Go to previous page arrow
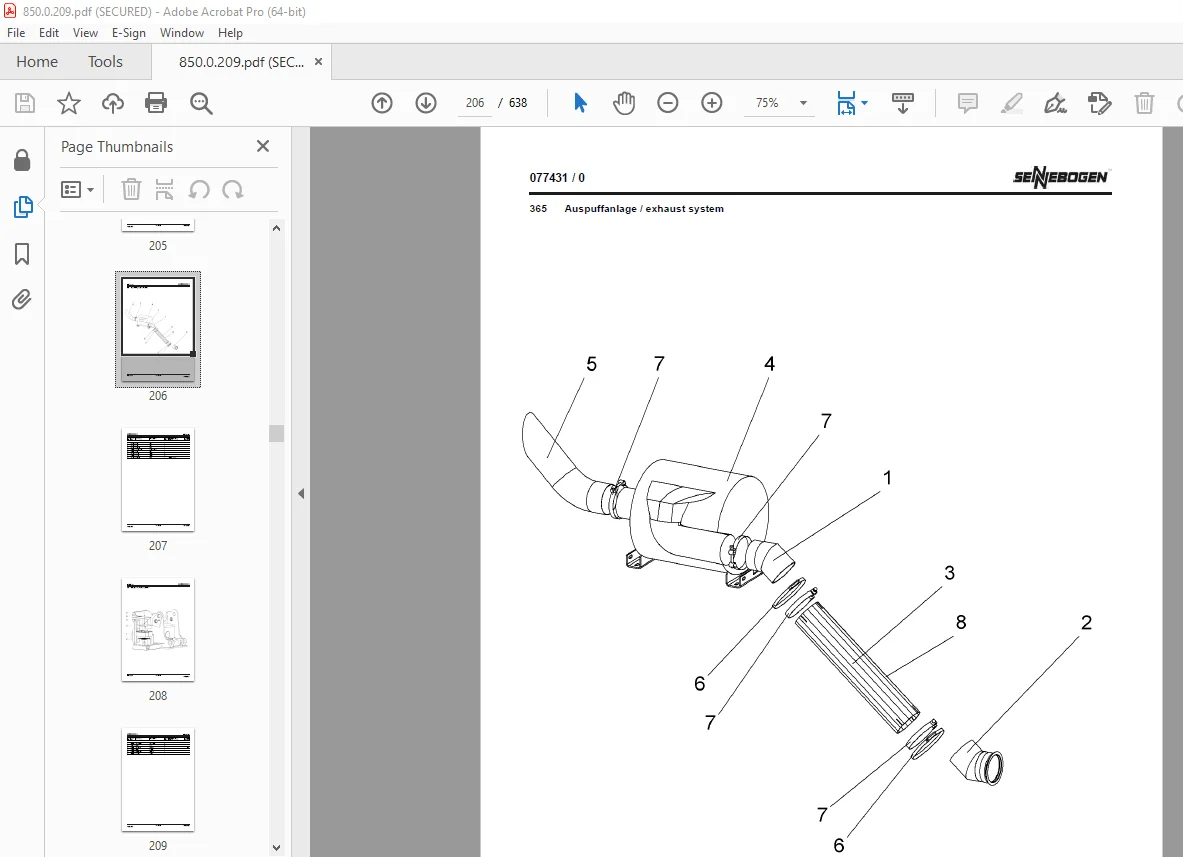This screenshot has height=857, width=1183. coord(382,103)
